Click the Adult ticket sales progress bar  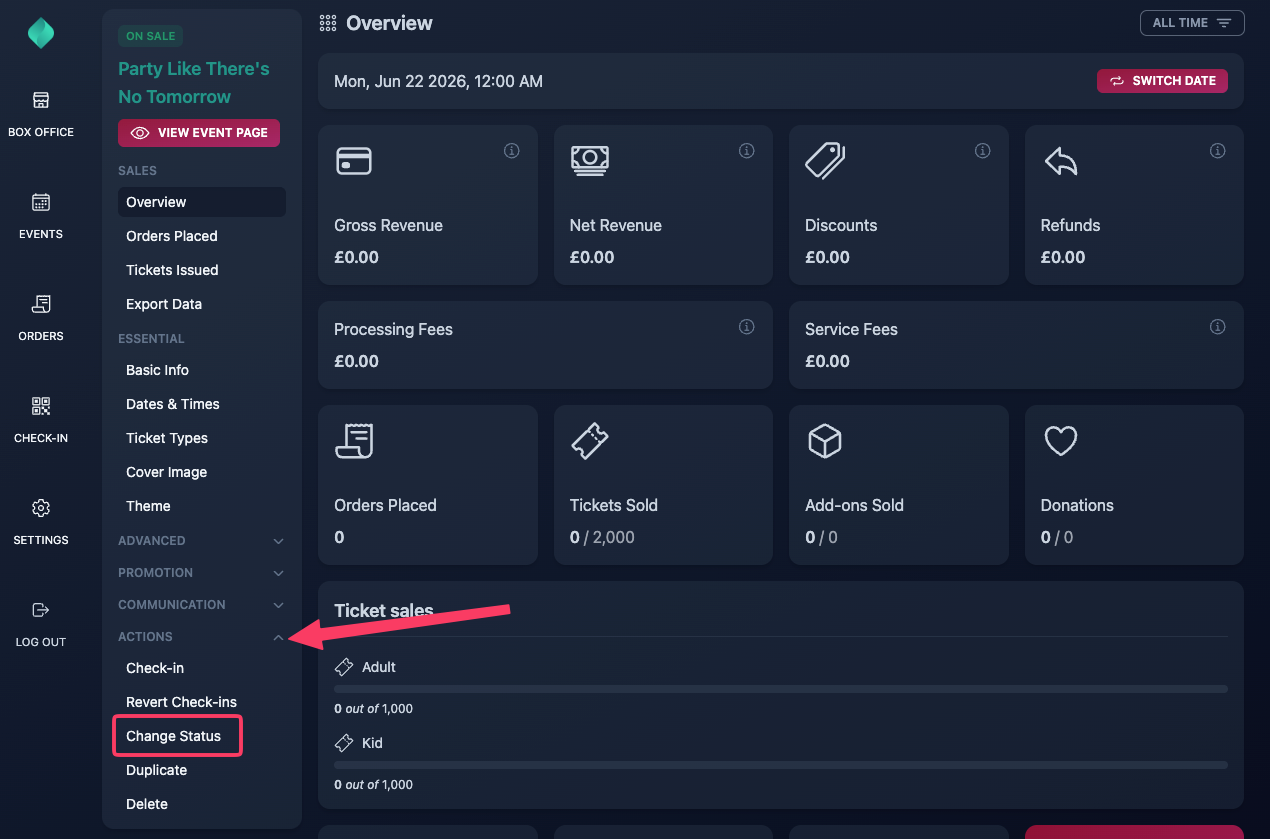pyautogui.click(x=781, y=689)
